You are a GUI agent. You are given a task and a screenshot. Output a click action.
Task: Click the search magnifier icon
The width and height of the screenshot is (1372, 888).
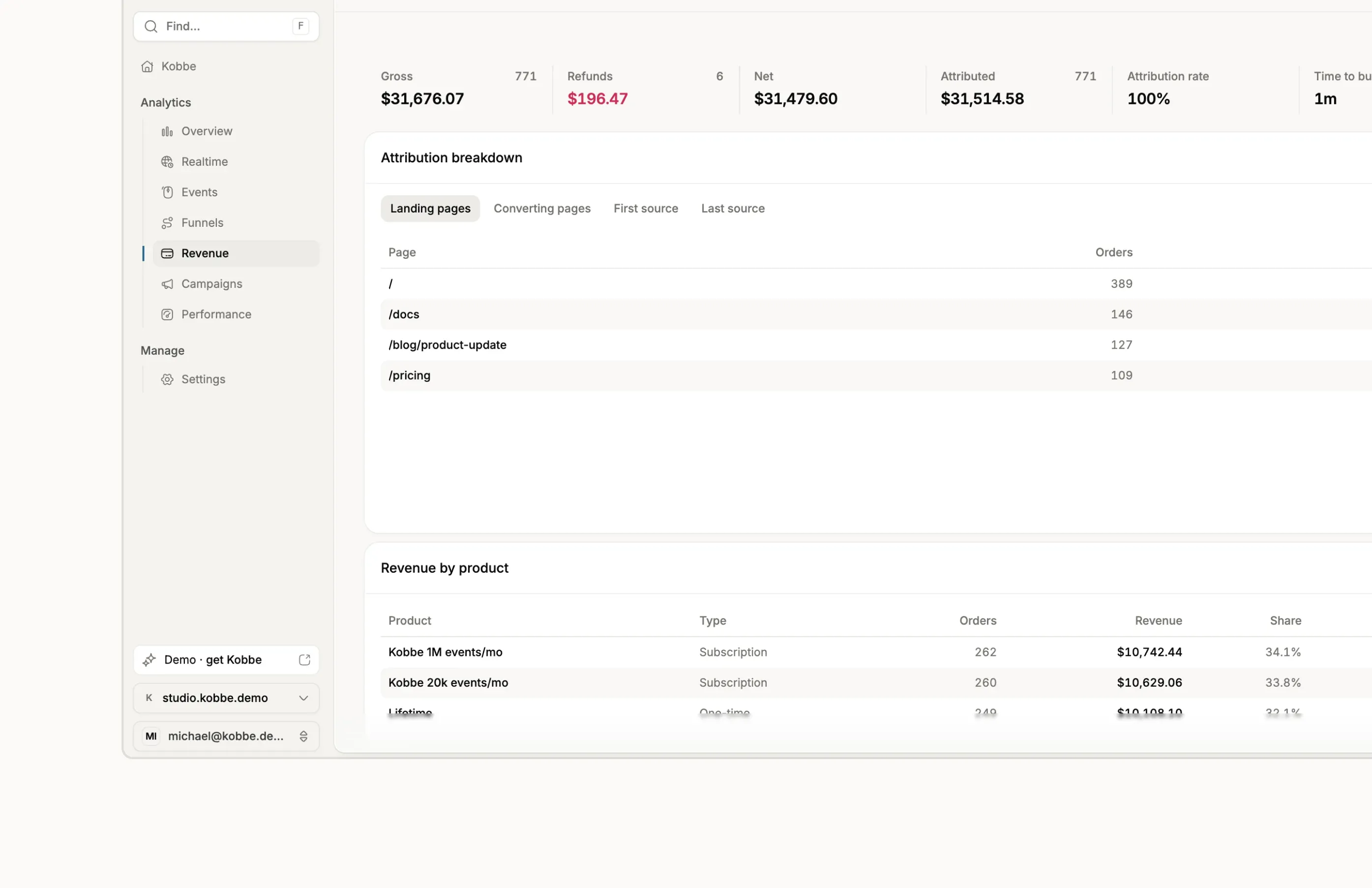pyautogui.click(x=151, y=27)
